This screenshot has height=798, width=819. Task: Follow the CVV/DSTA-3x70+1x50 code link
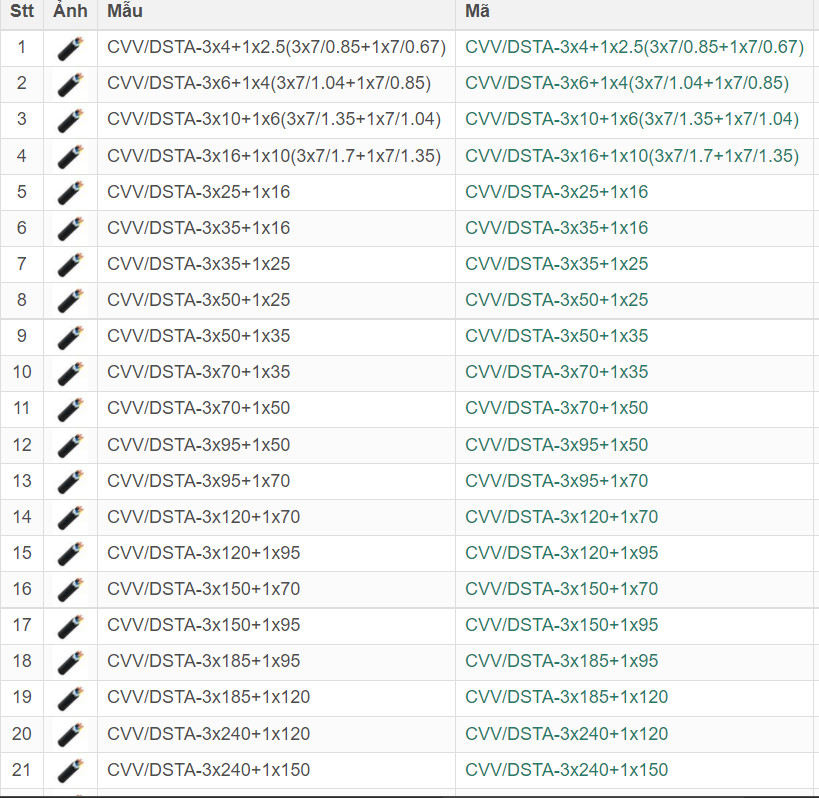click(x=556, y=408)
